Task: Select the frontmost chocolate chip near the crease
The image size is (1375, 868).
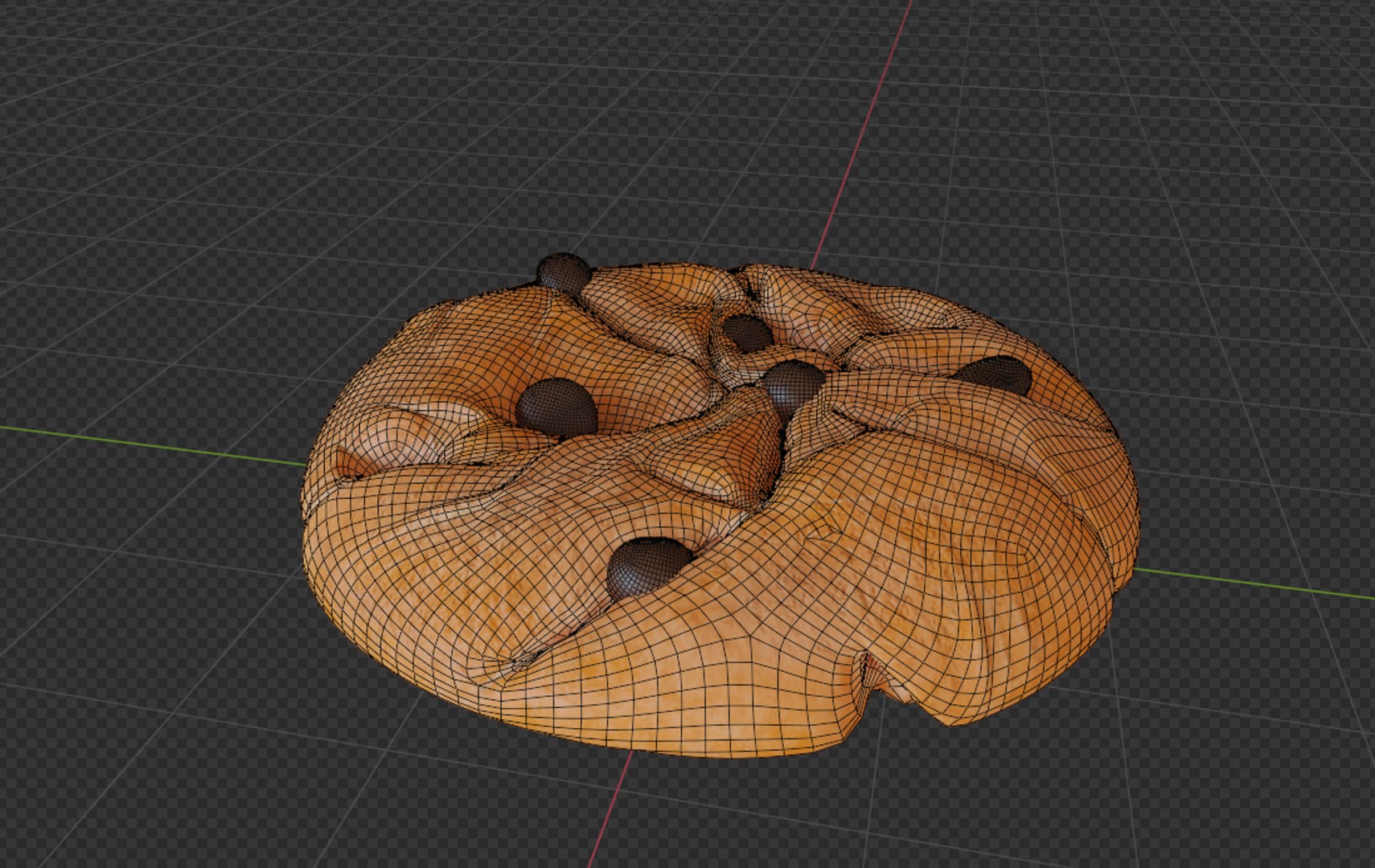Action: click(647, 567)
